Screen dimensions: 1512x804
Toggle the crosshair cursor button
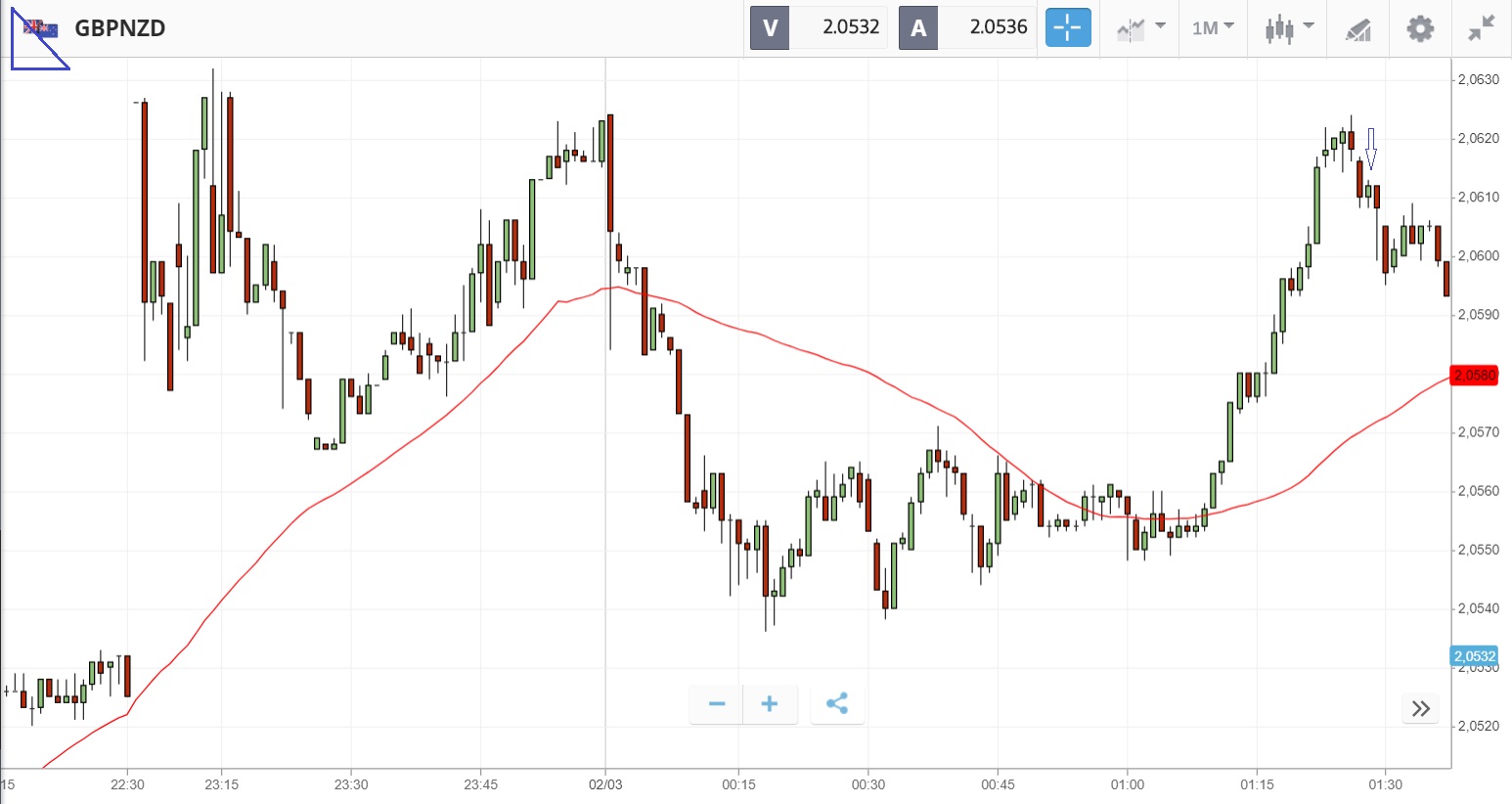(x=1067, y=27)
